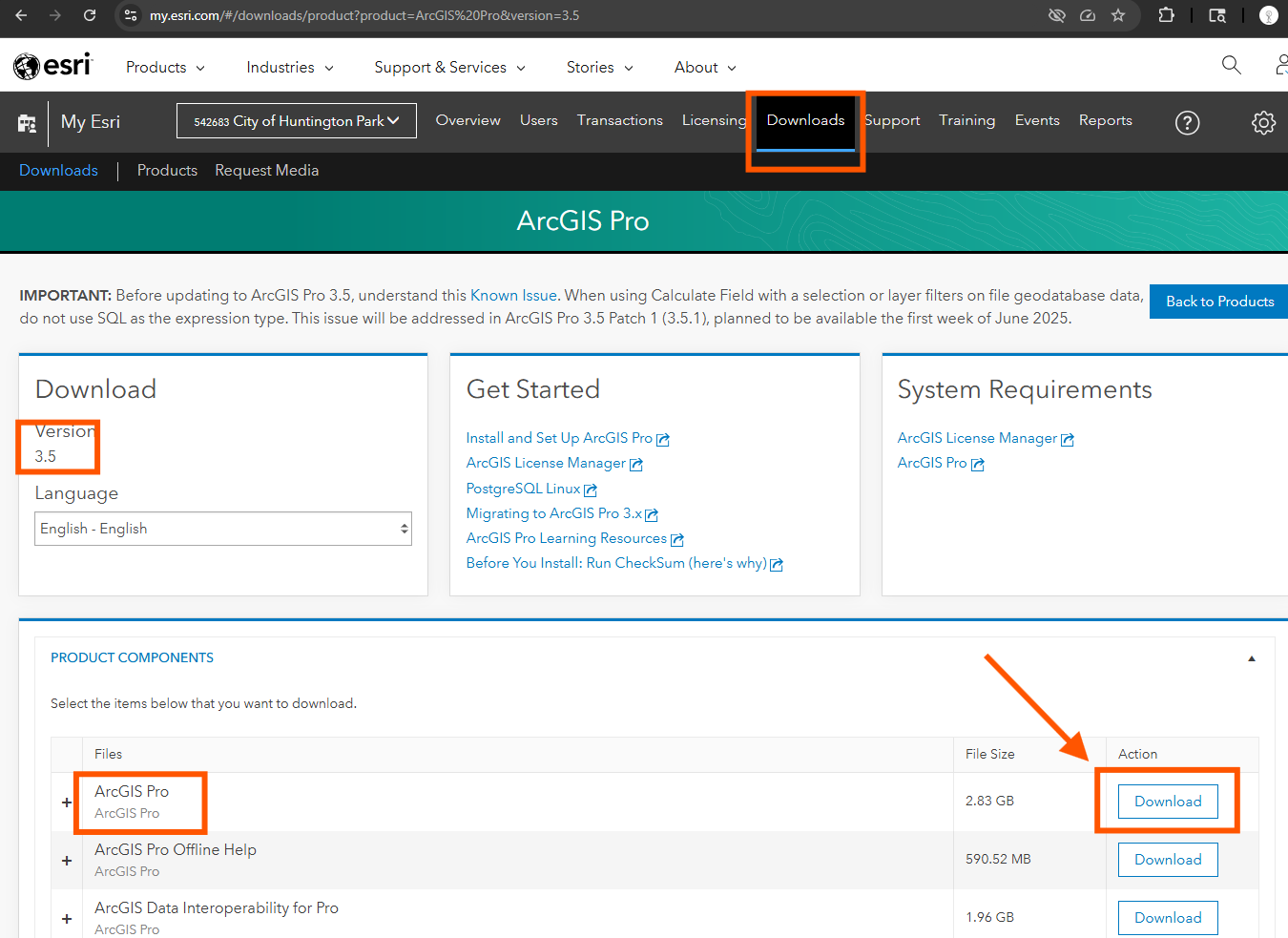Image resolution: width=1288 pixels, height=938 pixels.
Task: Open the Products dropdown in the Esri header
Action: point(165,67)
